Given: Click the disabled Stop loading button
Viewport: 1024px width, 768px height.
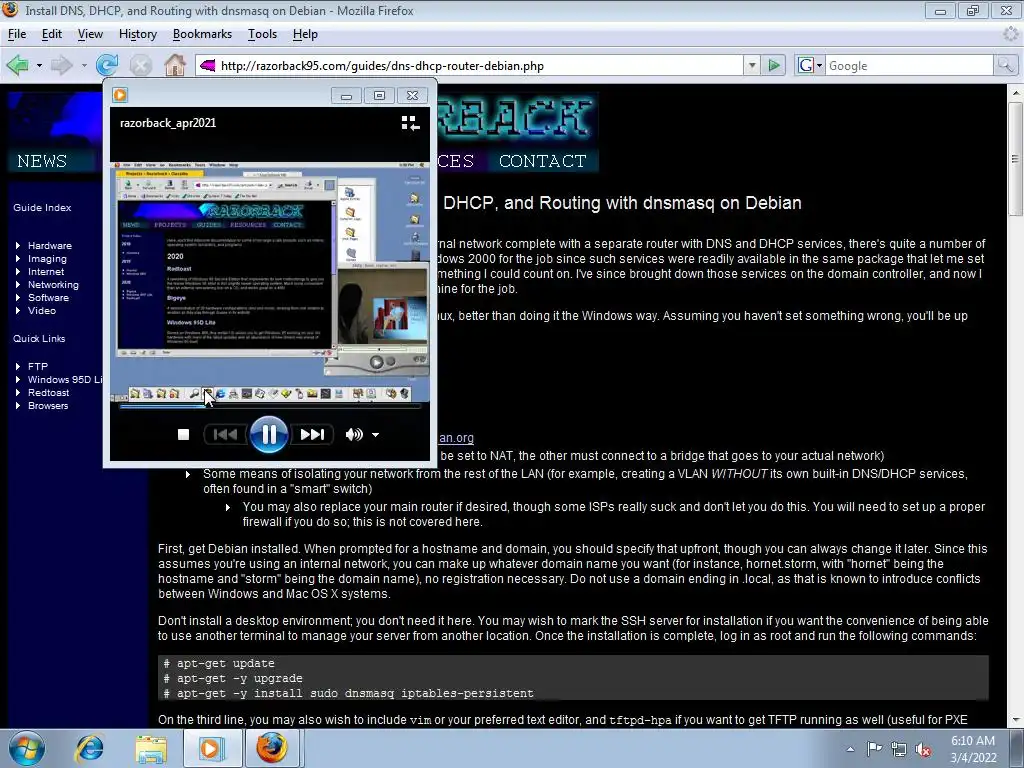Looking at the screenshot, I should pos(140,65).
